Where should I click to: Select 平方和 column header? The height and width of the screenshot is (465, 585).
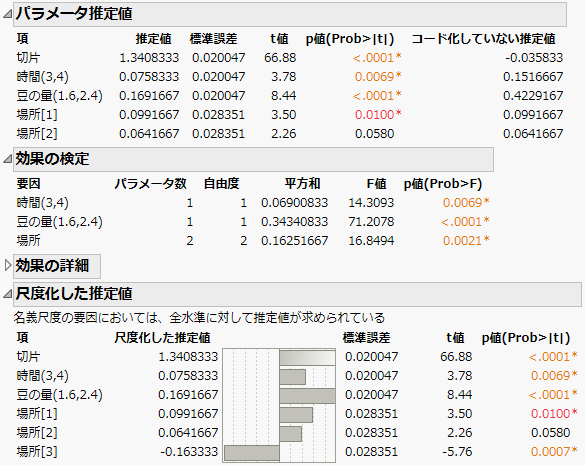point(302,184)
